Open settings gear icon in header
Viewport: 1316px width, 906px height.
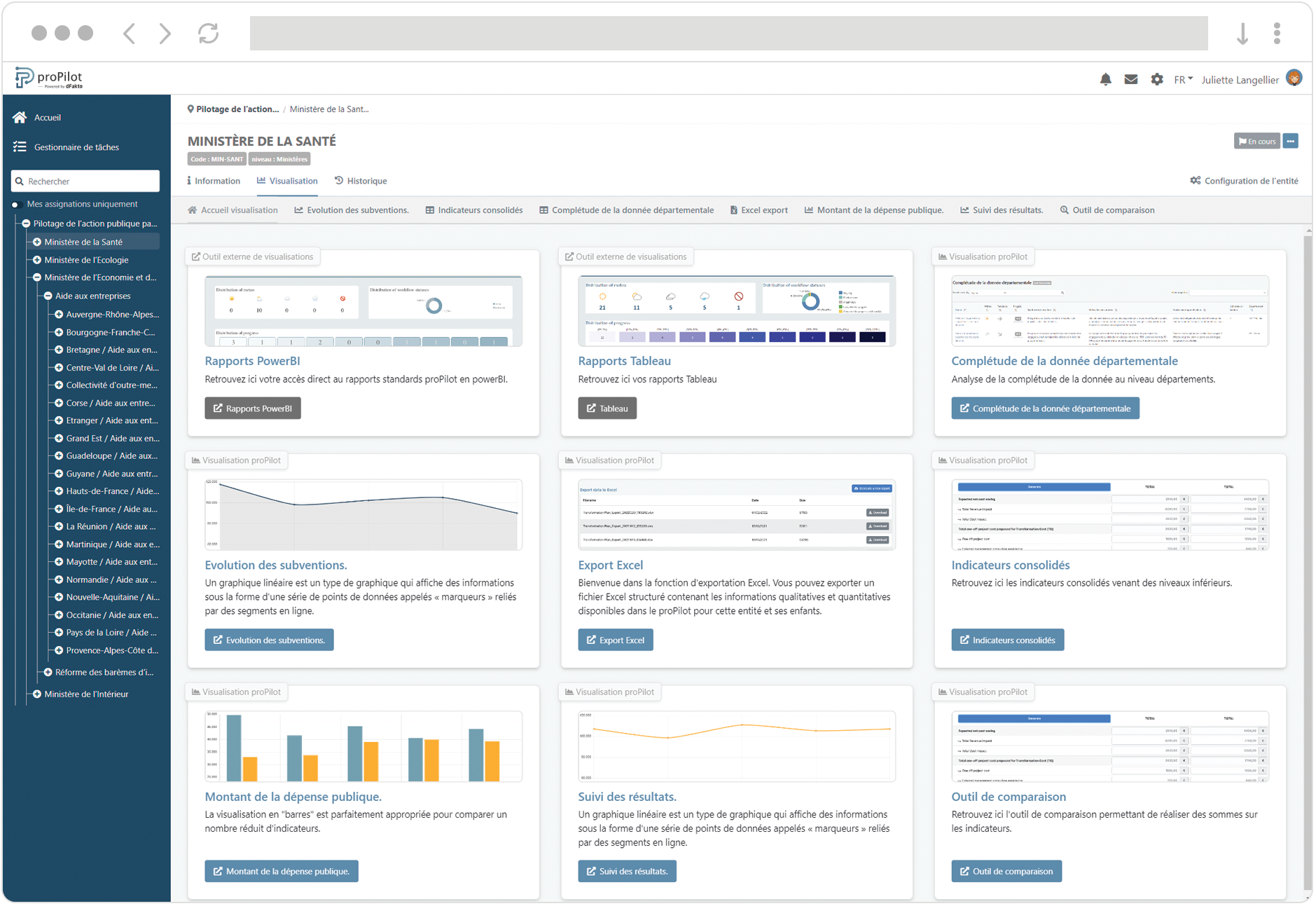coord(1156,80)
